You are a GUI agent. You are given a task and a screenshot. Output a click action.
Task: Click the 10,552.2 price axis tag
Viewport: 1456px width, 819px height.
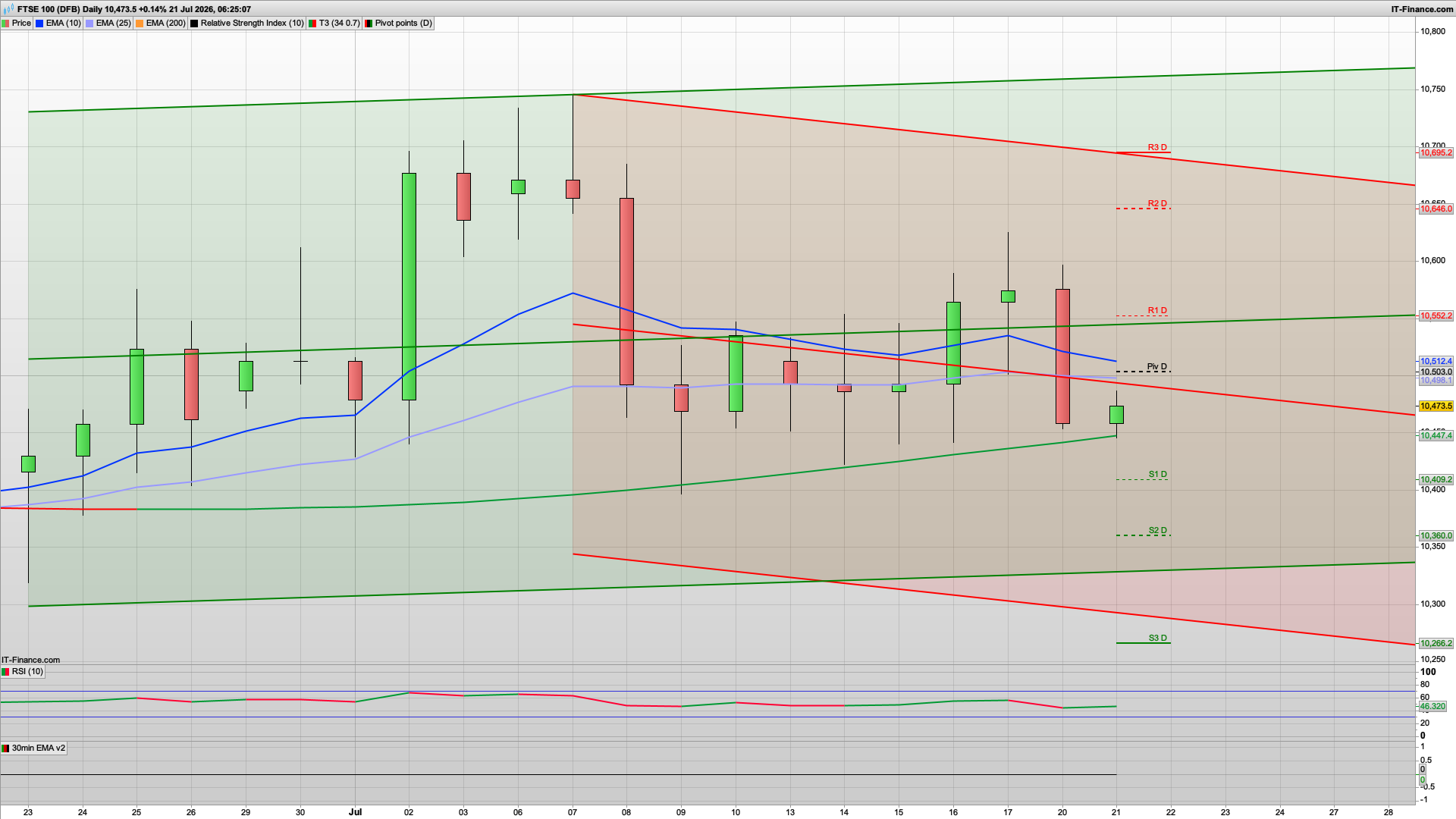(x=1436, y=316)
